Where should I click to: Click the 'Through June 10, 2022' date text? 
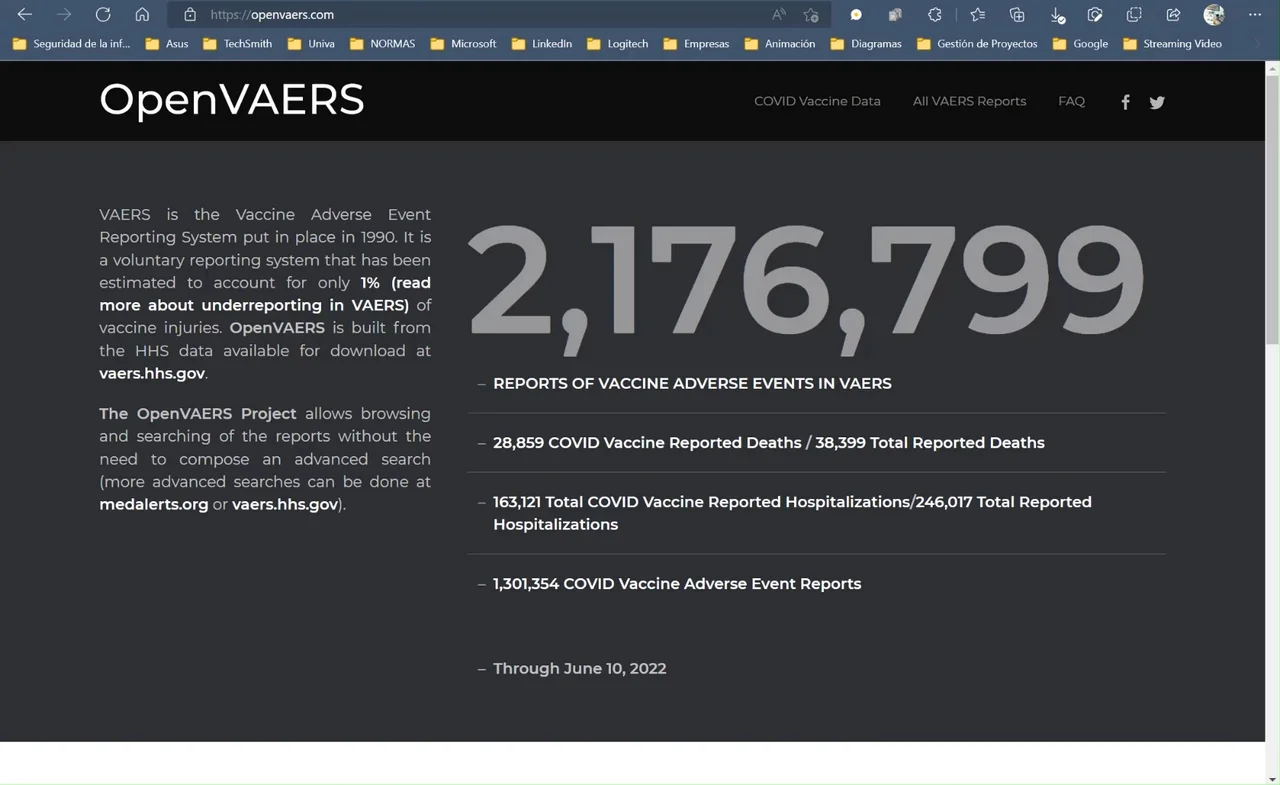click(x=579, y=669)
